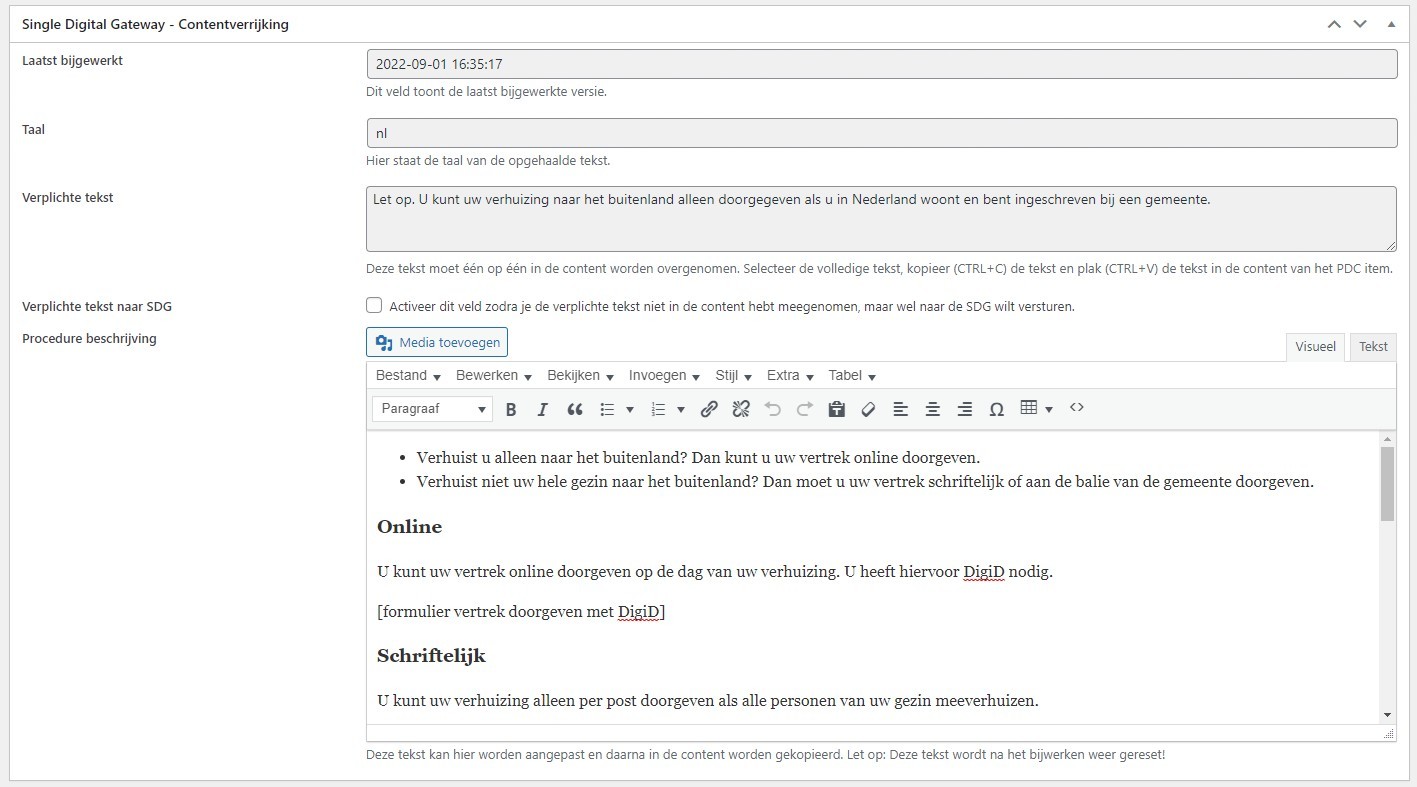The width and height of the screenshot is (1417, 787).
Task: Collapse the Single Digital Gateway panel
Action: click(x=1391, y=23)
